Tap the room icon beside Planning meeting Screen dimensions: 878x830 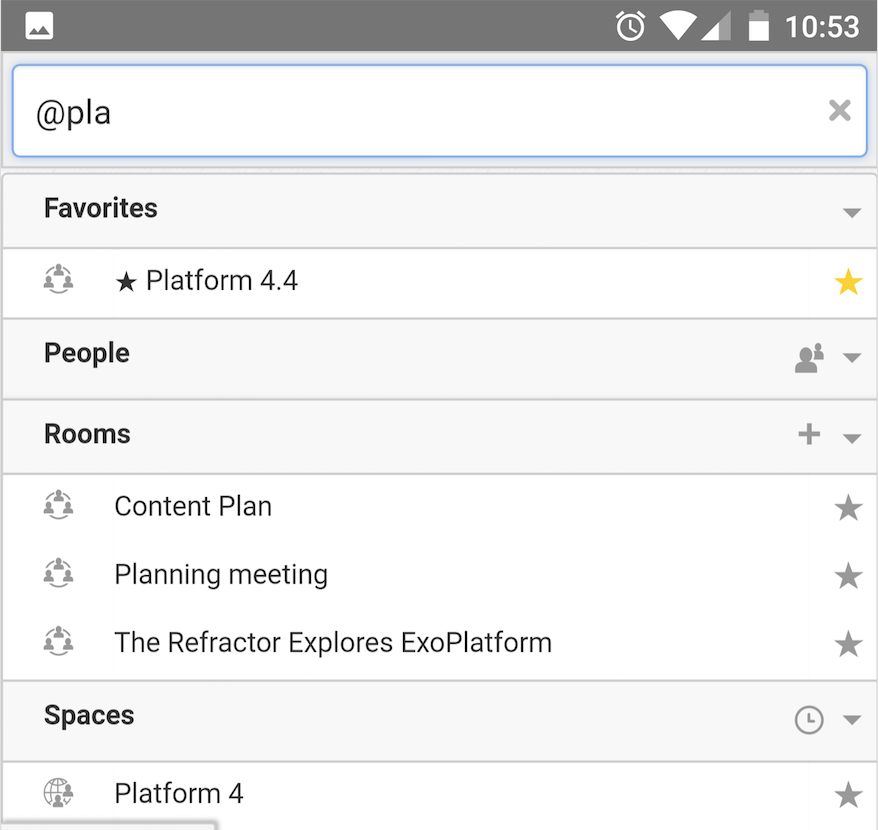[x=58, y=573]
